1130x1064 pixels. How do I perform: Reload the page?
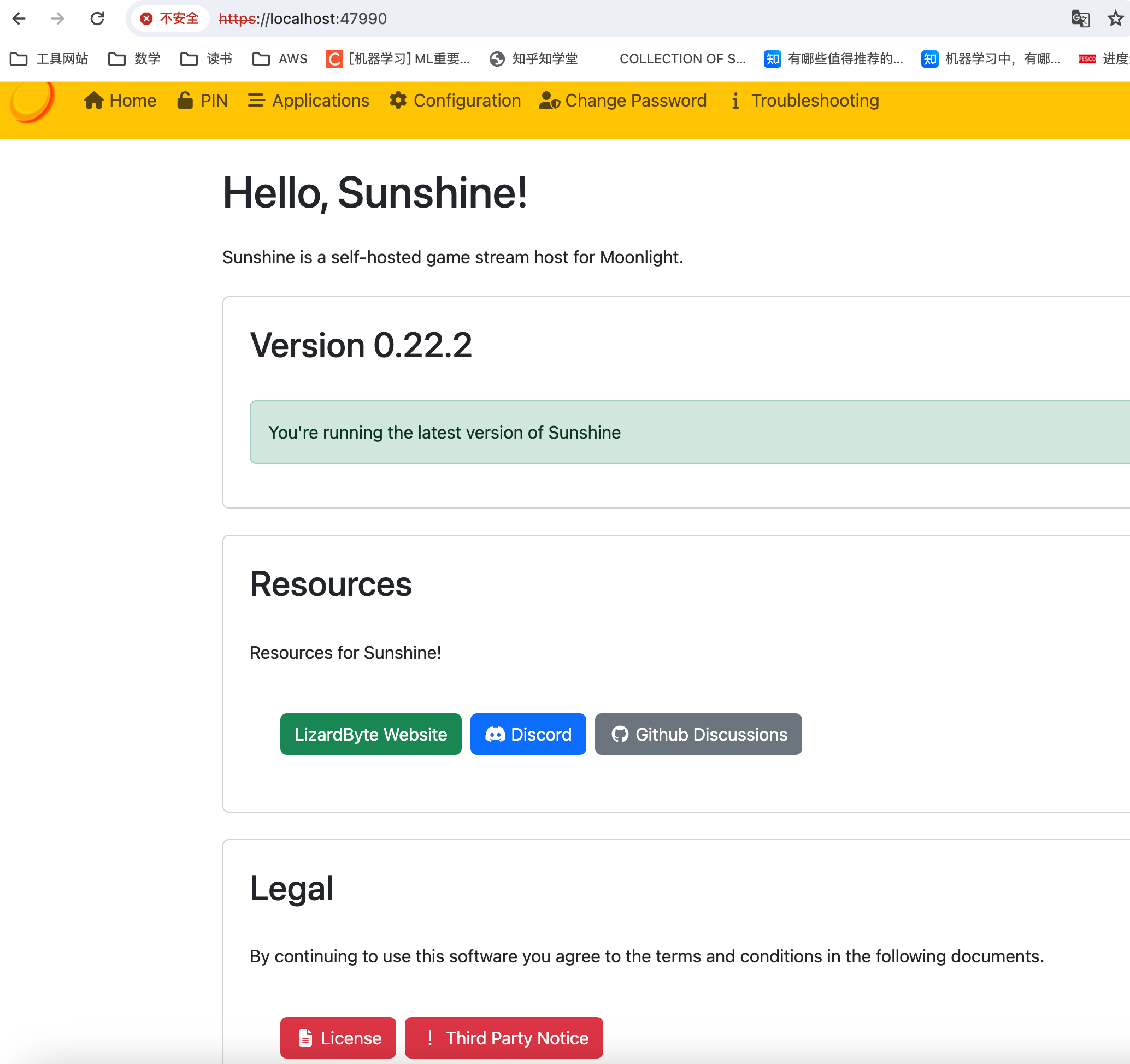pyautogui.click(x=97, y=19)
